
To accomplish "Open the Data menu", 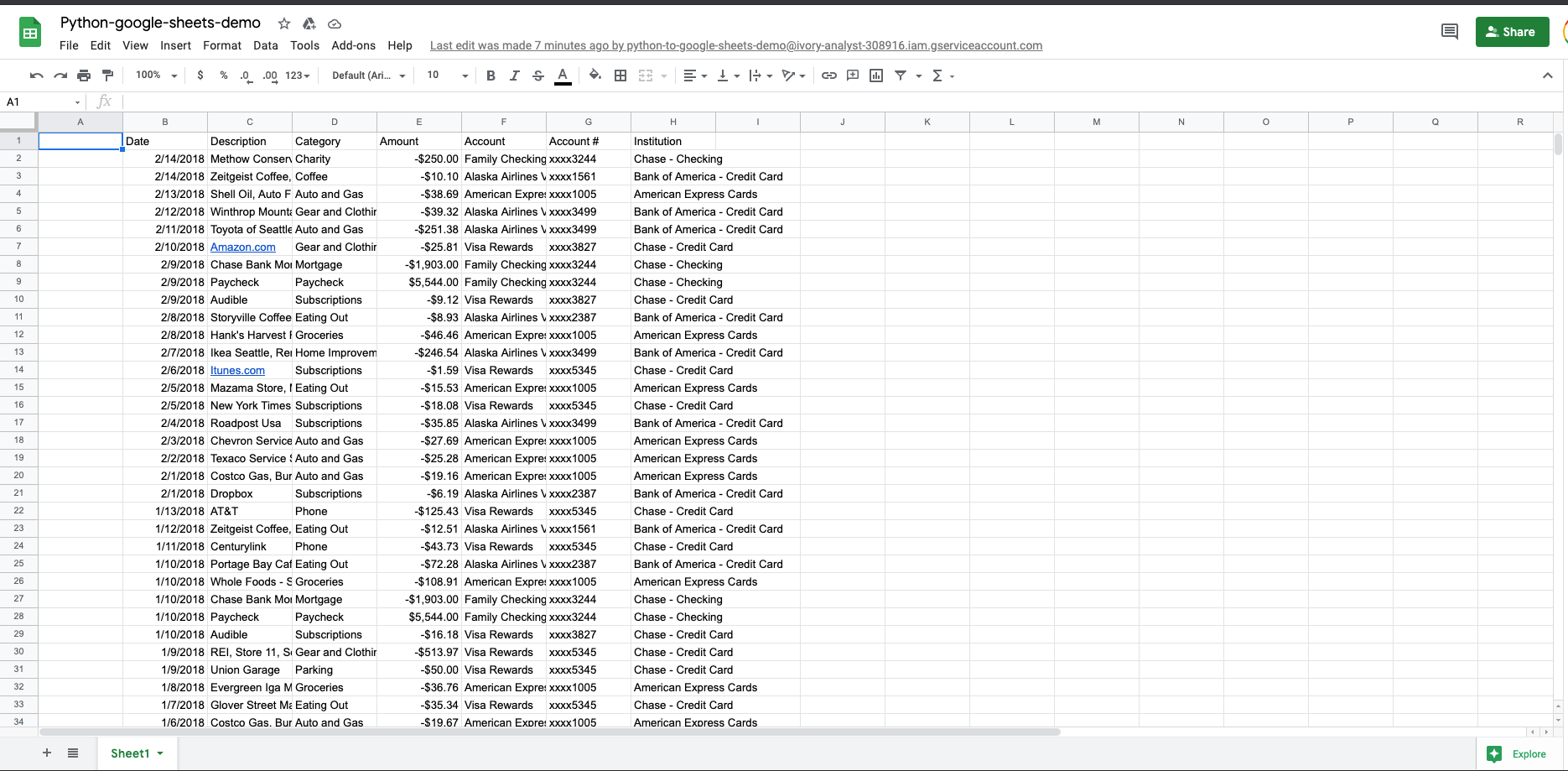I will tap(266, 45).
